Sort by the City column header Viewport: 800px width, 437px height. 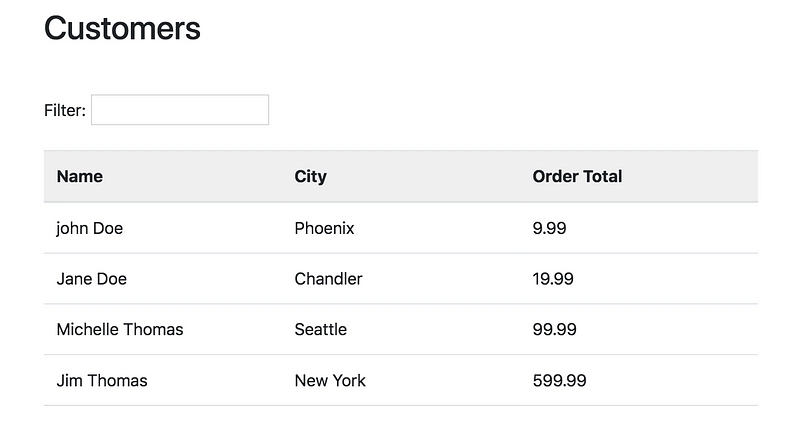[x=310, y=176]
